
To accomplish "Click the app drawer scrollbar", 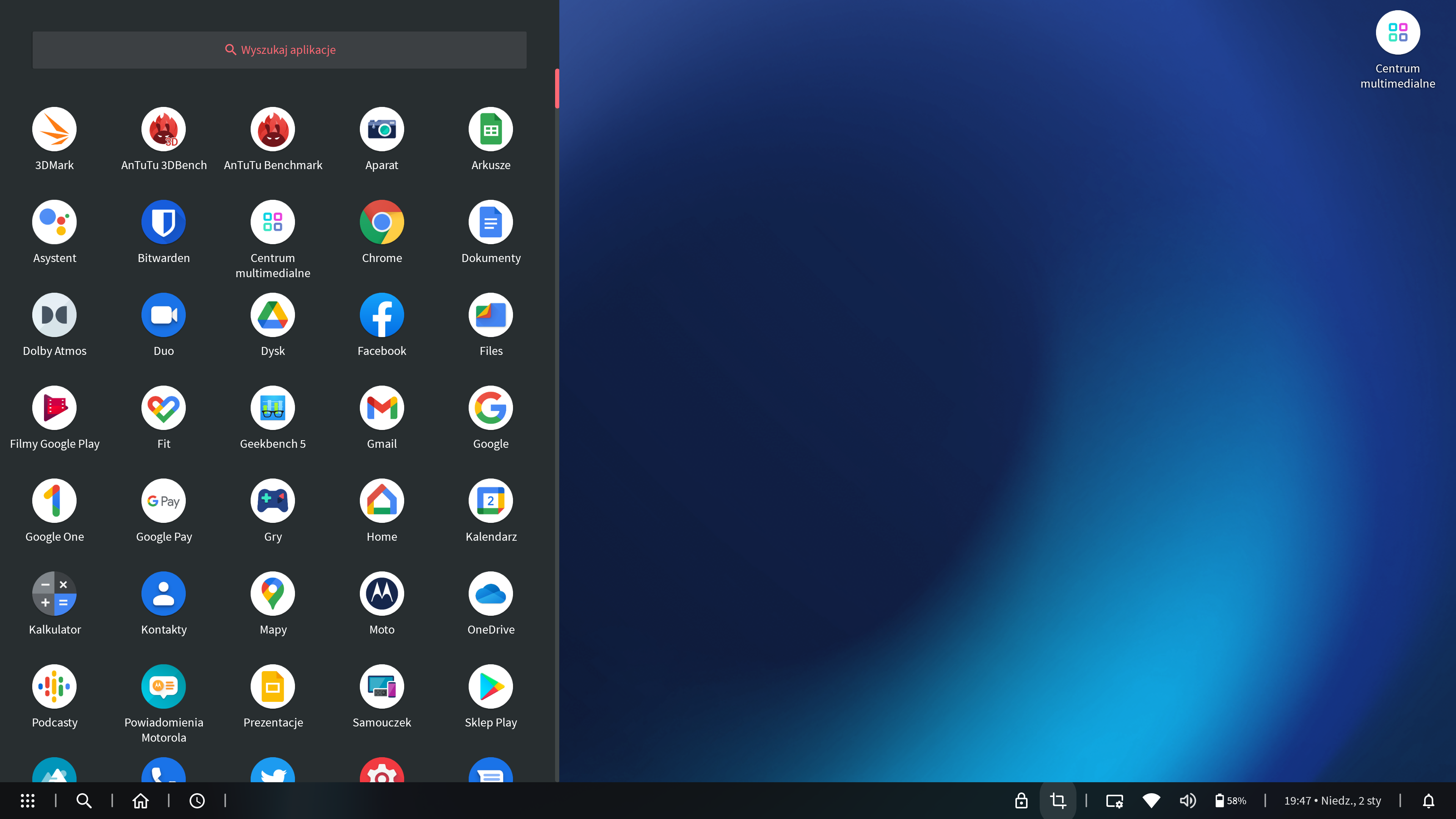I will click(x=557, y=89).
